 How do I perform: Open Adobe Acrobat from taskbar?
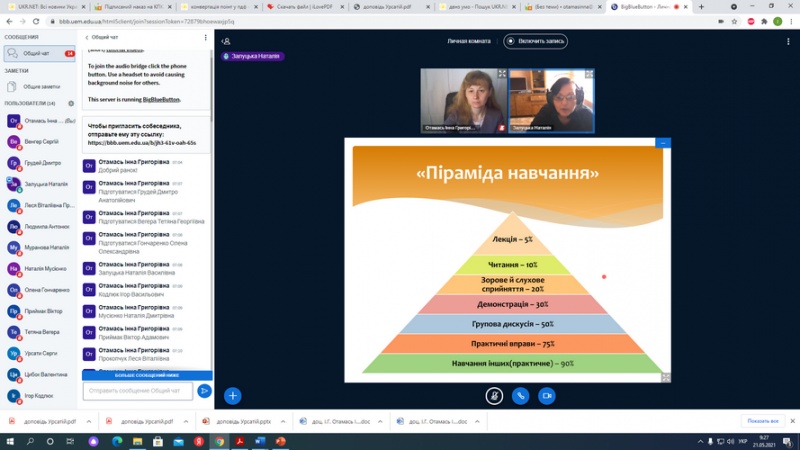pyautogui.click(x=240, y=441)
